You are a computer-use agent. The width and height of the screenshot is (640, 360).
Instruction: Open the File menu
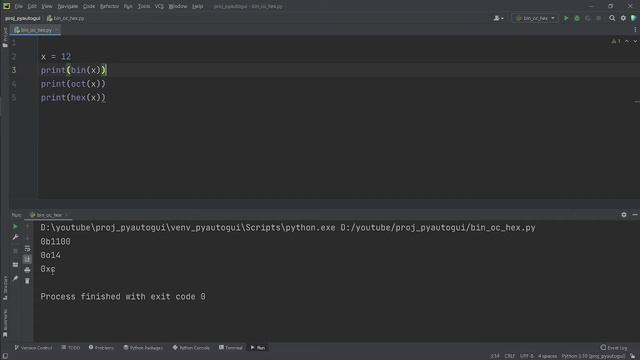tap(19, 6)
